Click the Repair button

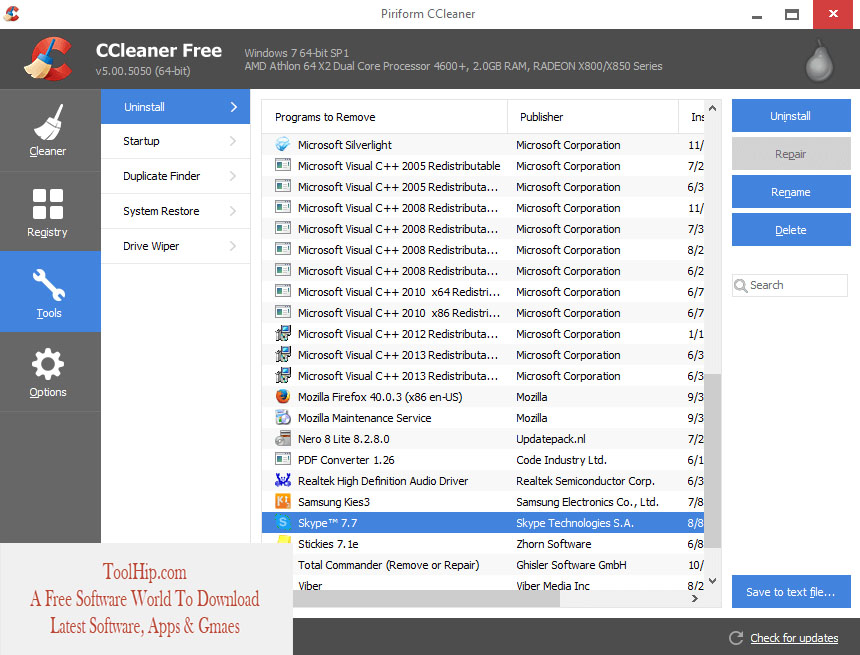(791, 154)
